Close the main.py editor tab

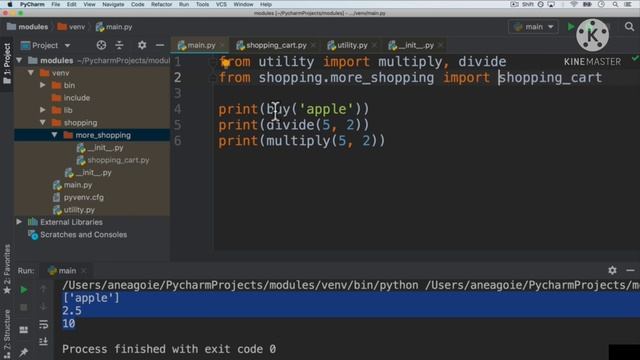pyautogui.click(x=222, y=45)
